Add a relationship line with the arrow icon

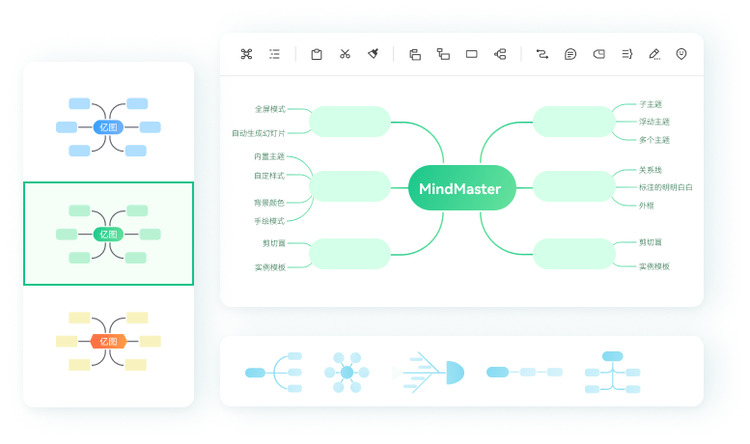pyautogui.click(x=542, y=54)
